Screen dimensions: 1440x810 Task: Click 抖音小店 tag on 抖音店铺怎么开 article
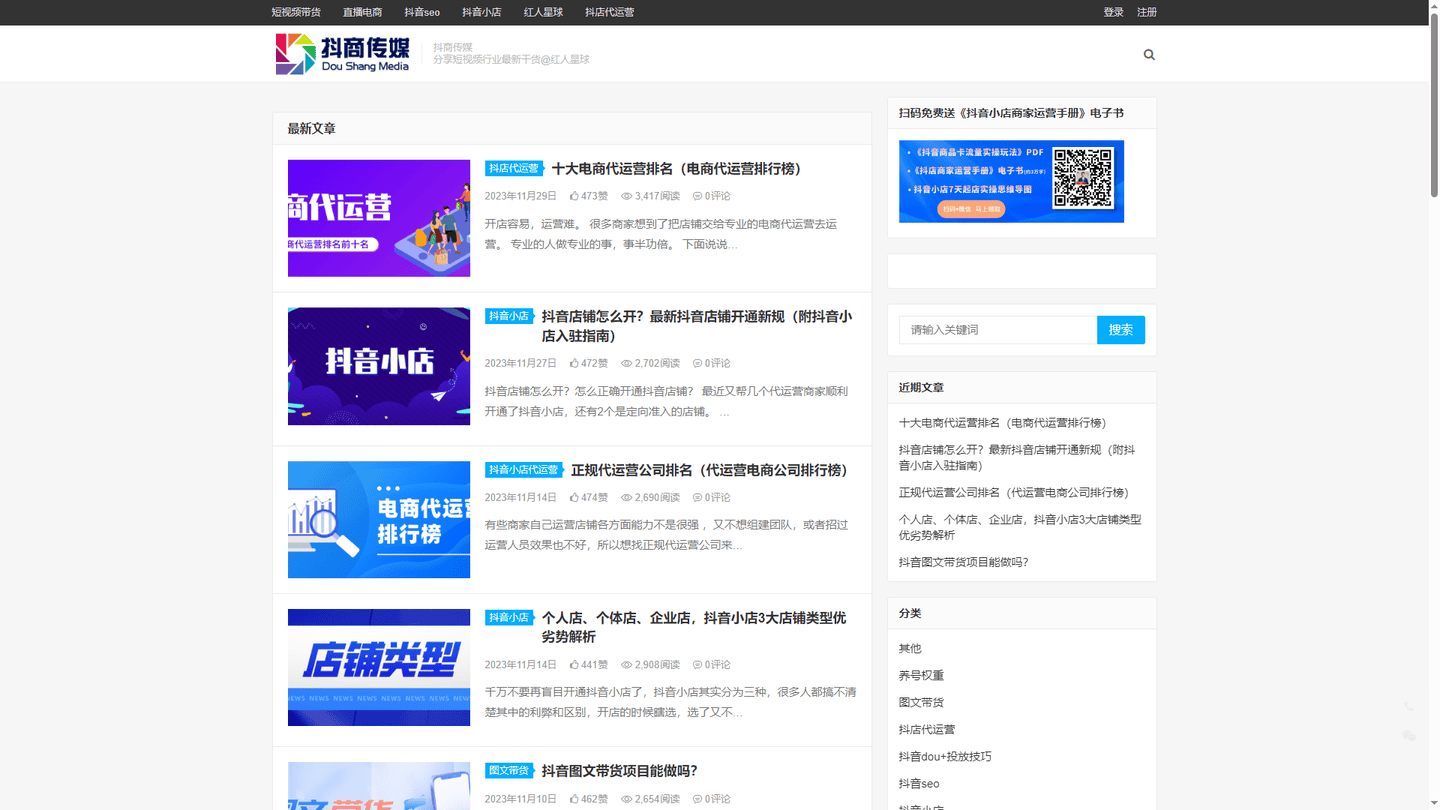click(x=509, y=316)
